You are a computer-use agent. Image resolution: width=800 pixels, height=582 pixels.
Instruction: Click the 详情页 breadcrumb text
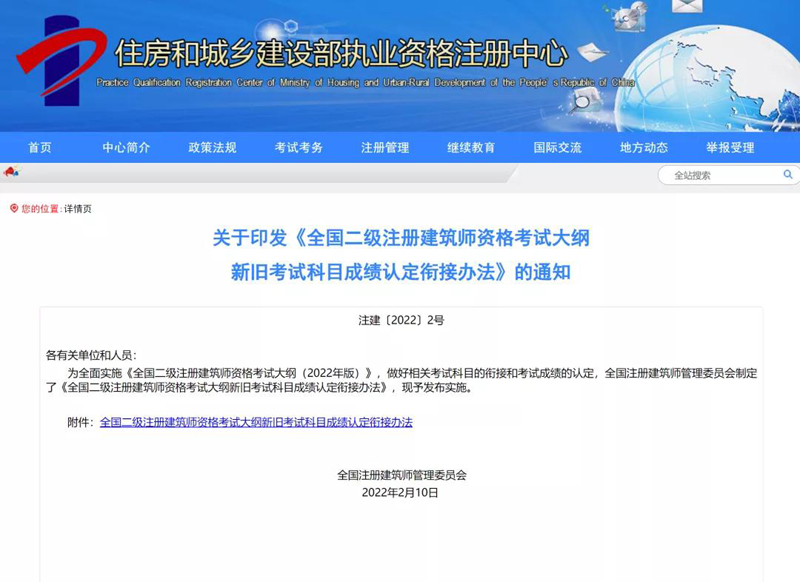pyautogui.click(x=78, y=209)
